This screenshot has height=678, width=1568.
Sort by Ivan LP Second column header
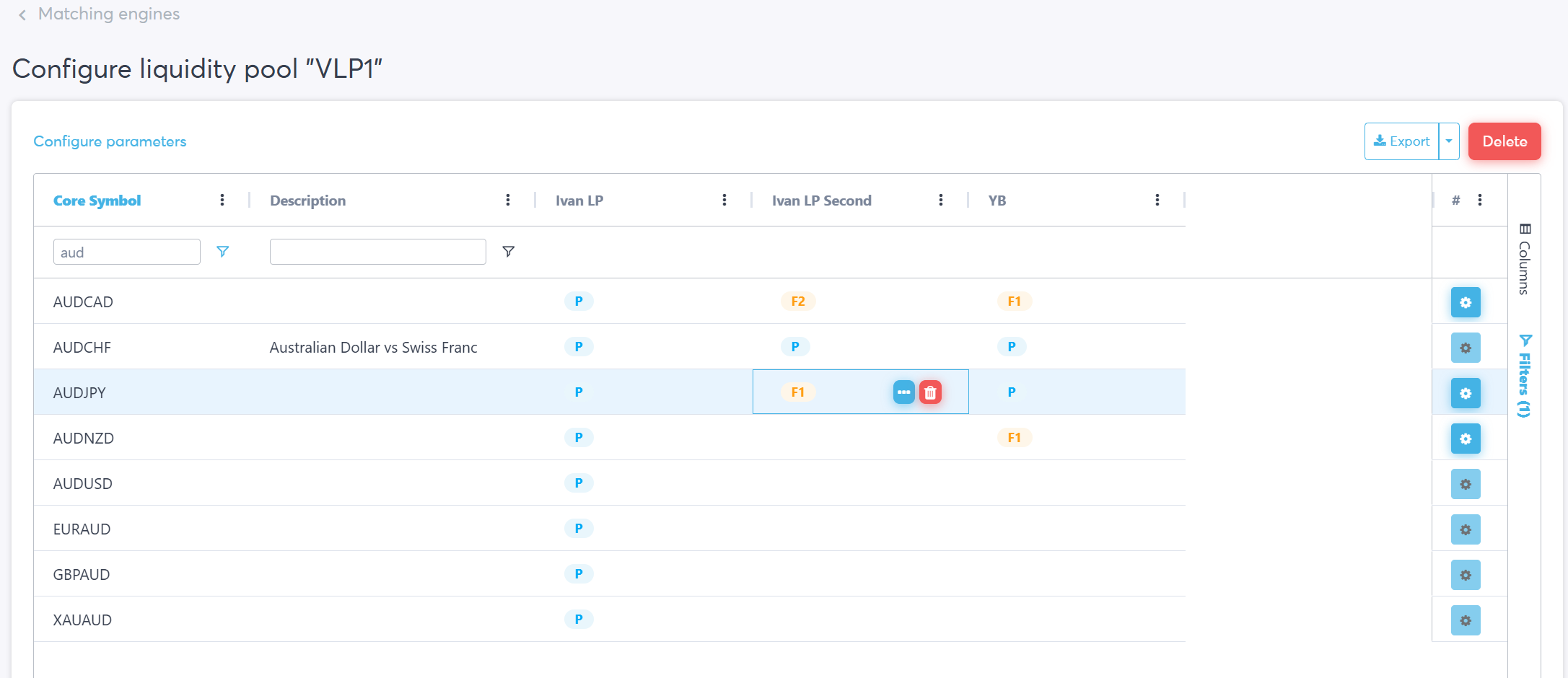click(x=821, y=201)
